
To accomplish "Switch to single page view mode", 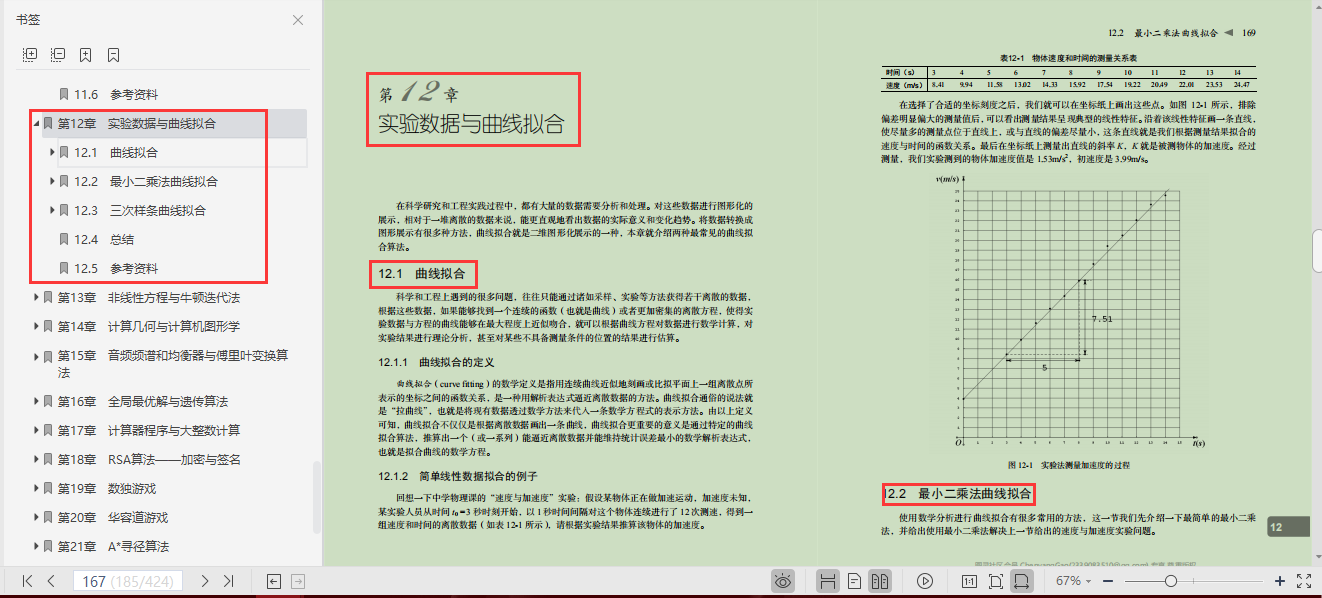I will [854, 580].
